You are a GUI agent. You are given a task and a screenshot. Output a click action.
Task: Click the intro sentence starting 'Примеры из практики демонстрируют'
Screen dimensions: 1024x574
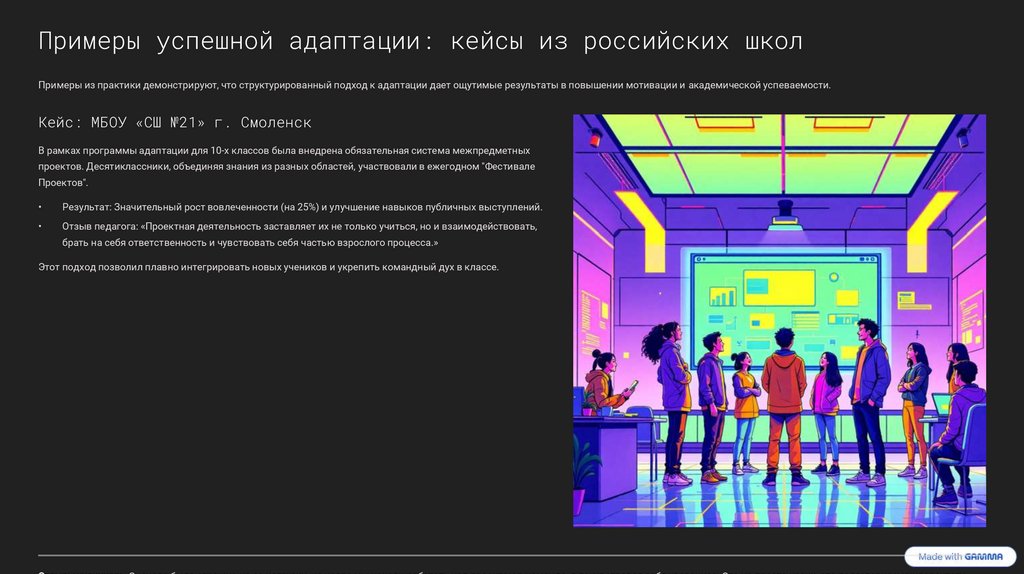coord(434,85)
